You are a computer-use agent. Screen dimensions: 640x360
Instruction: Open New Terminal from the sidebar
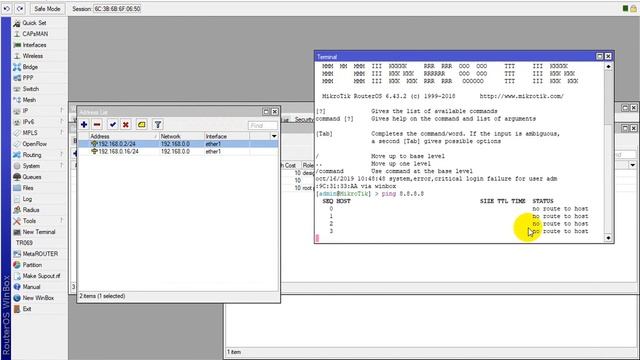pos(39,232)
